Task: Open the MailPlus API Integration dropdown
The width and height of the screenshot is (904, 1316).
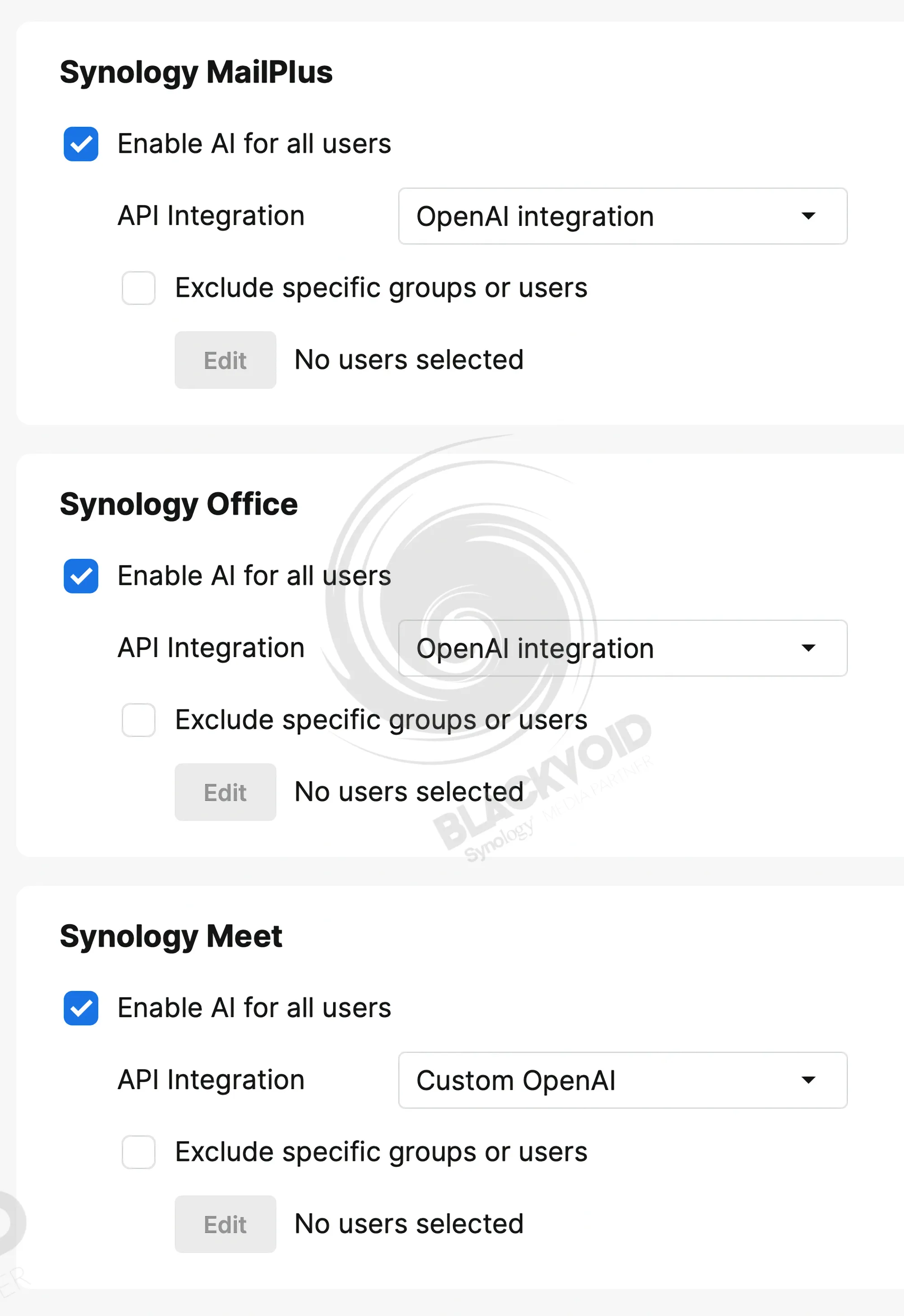Action: click(622, 216)
